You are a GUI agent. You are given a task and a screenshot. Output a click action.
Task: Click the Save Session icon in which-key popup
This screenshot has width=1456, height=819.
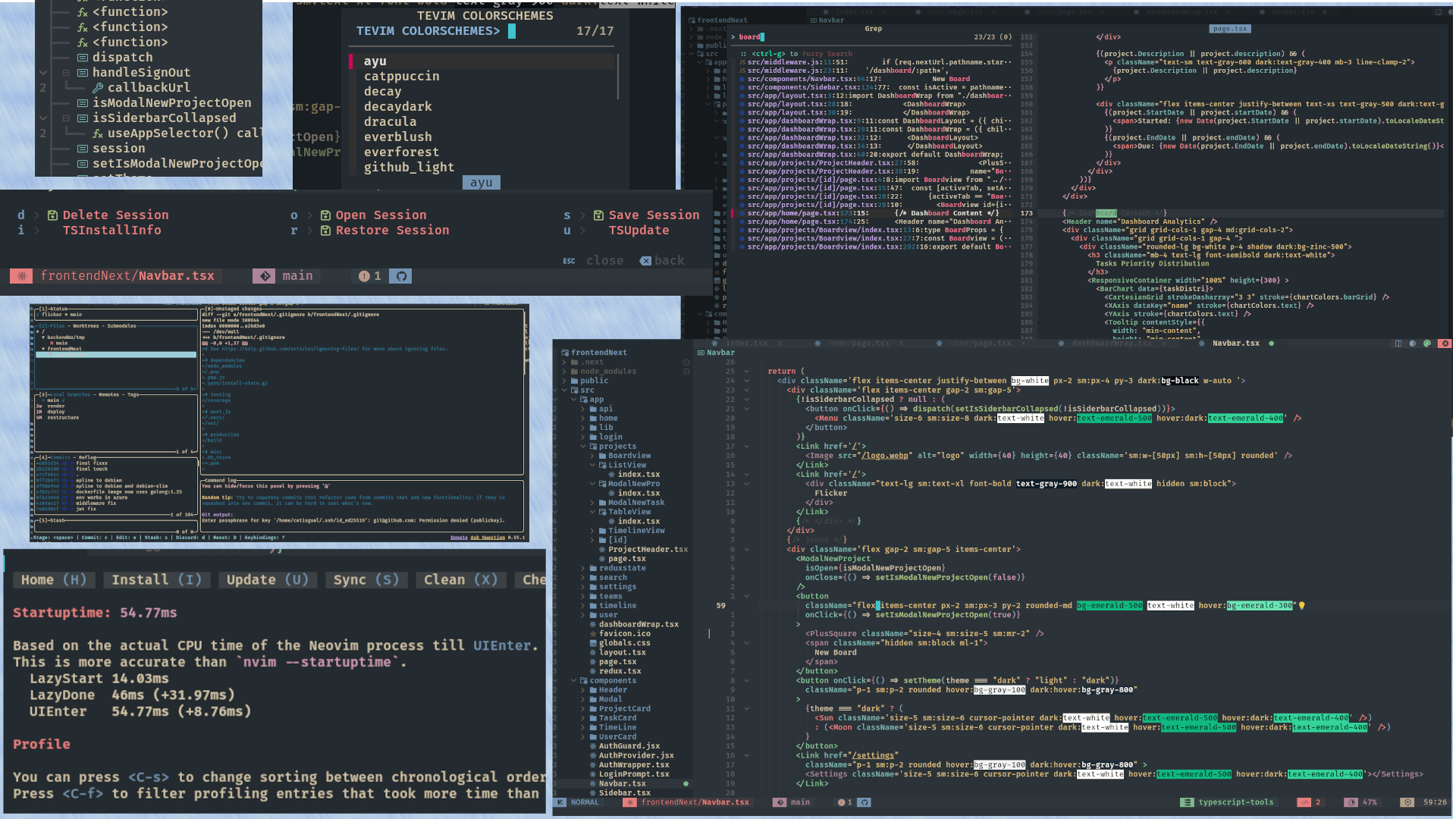[598, 215]
